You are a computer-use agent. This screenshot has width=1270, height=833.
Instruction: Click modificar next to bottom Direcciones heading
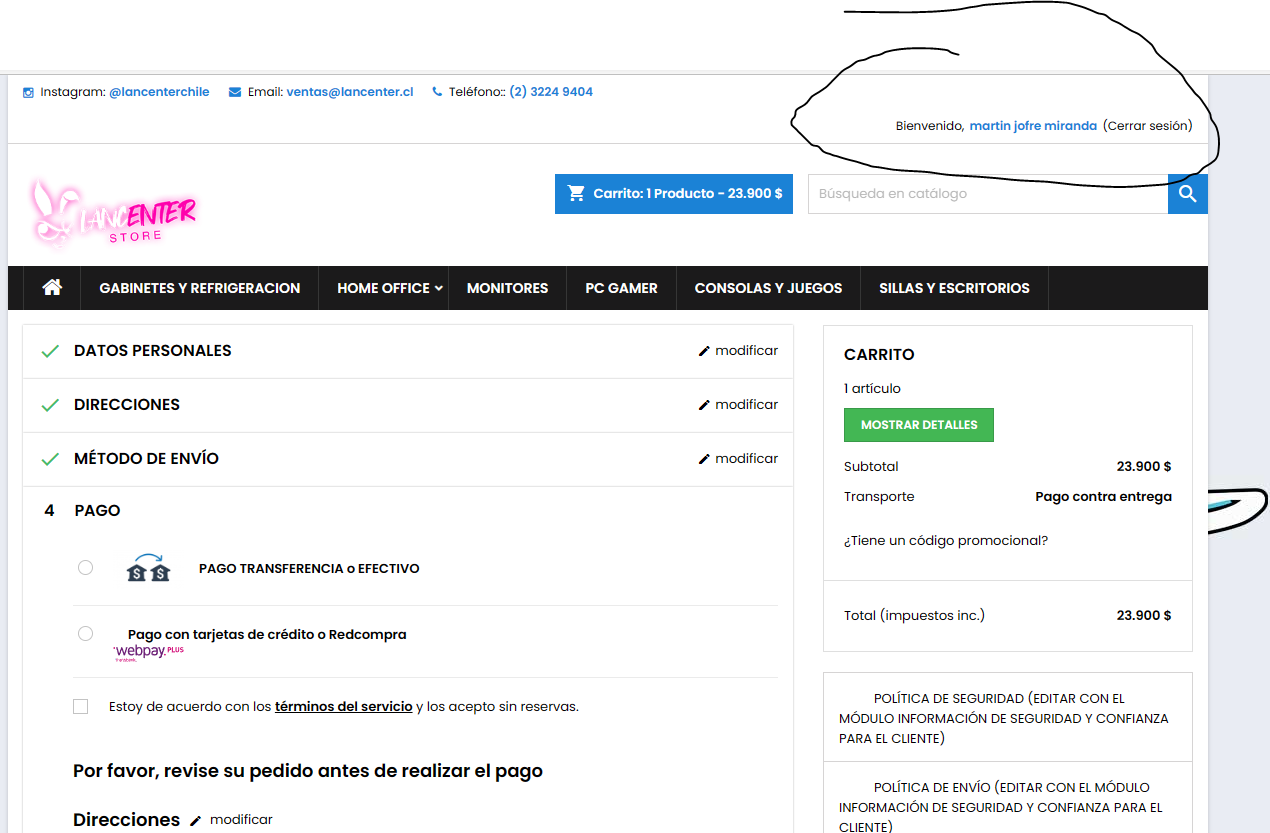(241, 820)
